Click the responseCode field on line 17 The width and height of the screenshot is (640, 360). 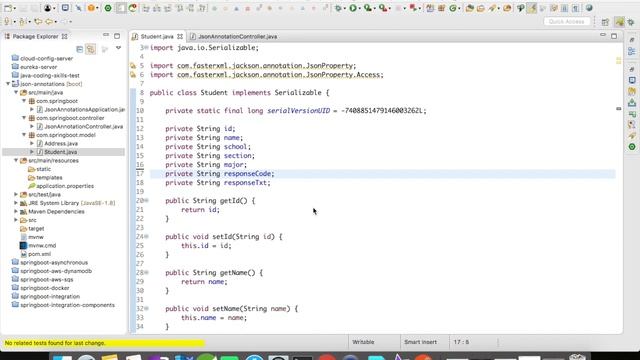tap(247, 174)
